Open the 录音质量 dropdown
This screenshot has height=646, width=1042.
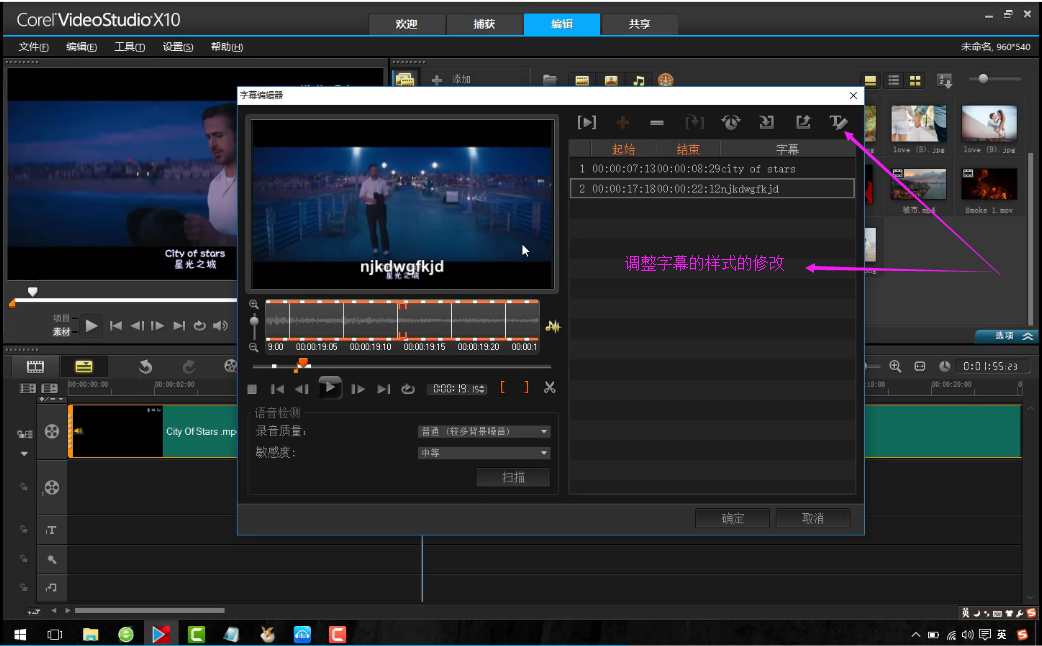[484, 431]
